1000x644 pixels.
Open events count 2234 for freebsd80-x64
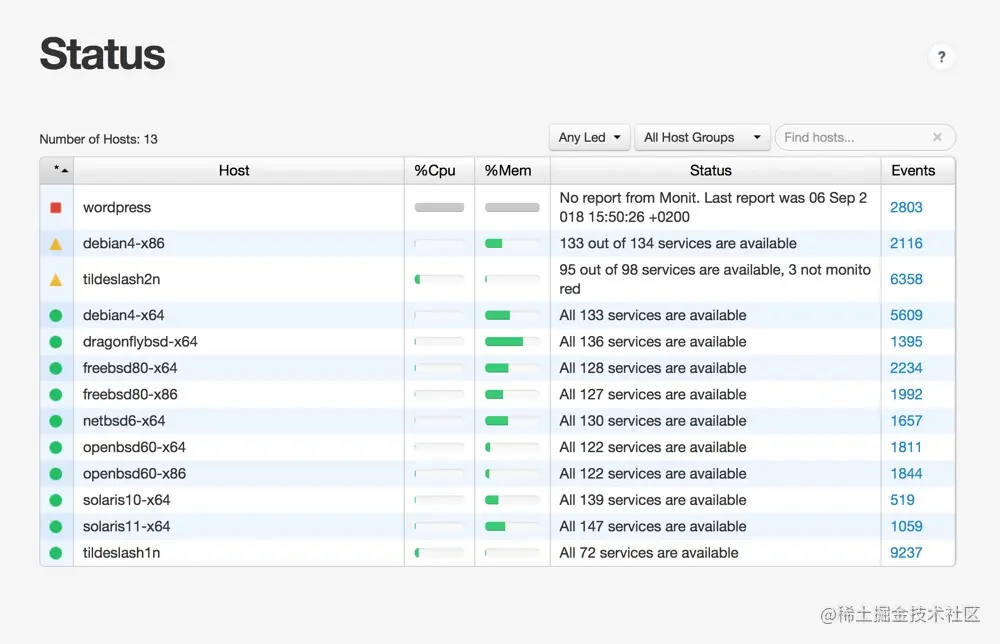coord(906,368)
